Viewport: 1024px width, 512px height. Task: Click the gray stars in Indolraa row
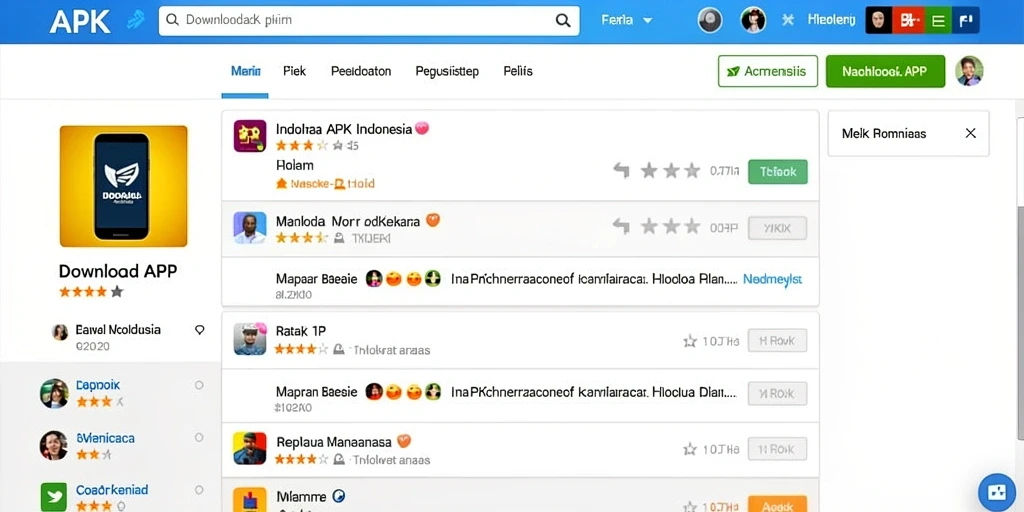(670, 171)
